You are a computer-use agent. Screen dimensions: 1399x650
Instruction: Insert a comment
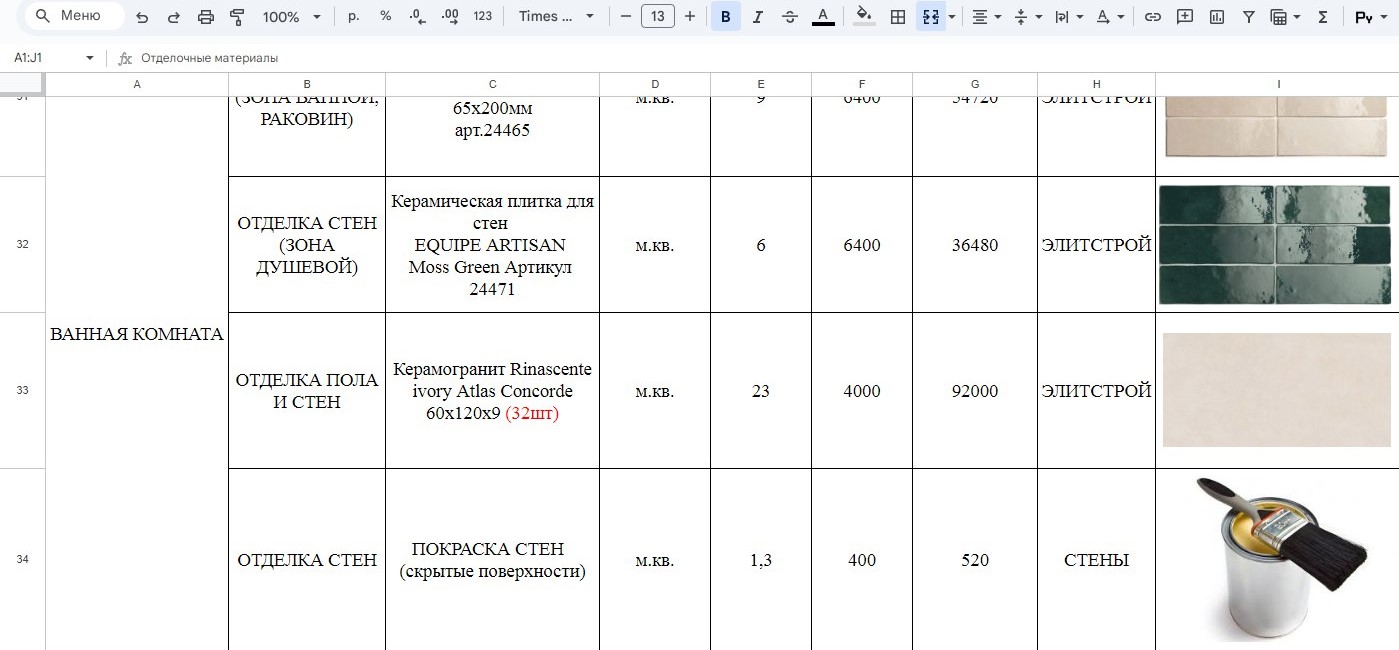click(x=1183, y=16)
